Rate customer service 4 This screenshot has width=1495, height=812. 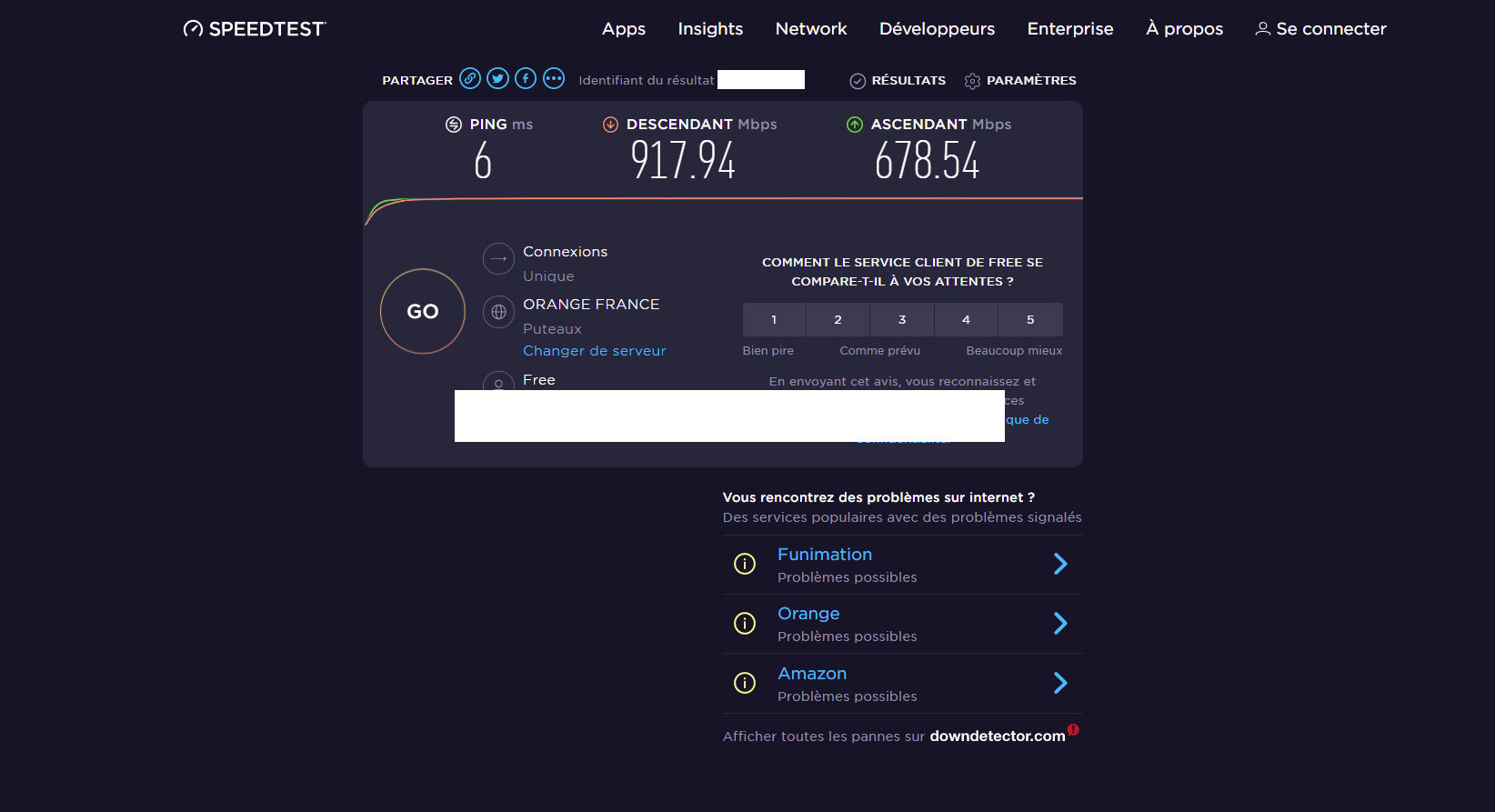[x=966, y=320]
